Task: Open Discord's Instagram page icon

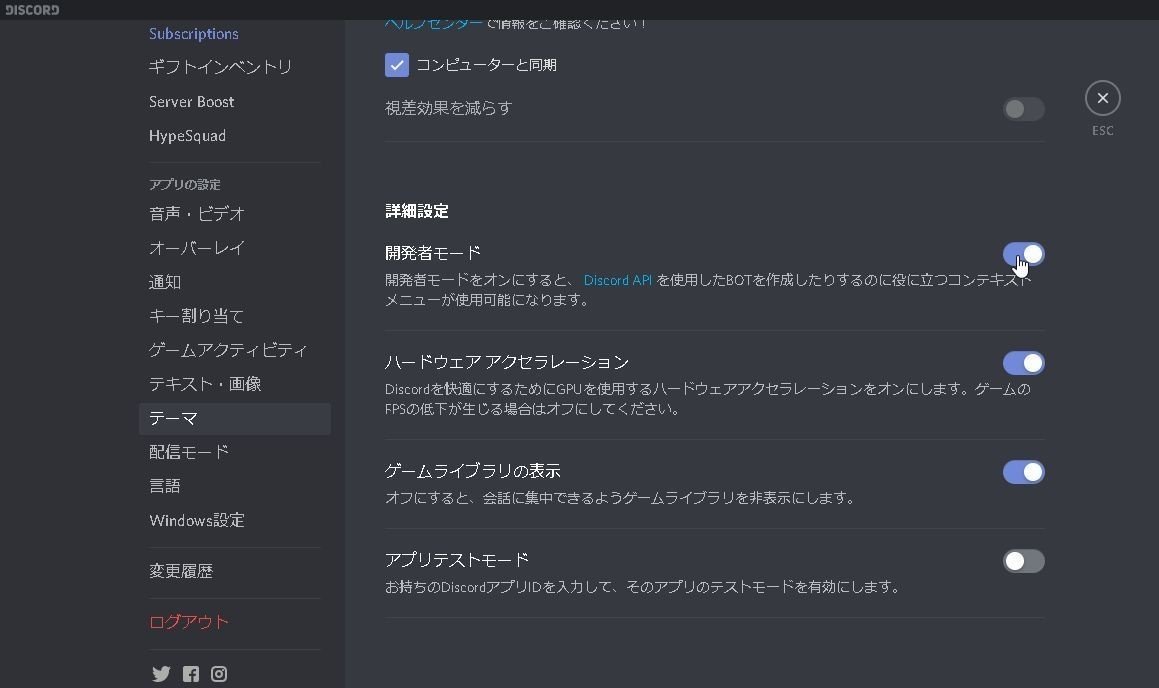Action: 219,674
